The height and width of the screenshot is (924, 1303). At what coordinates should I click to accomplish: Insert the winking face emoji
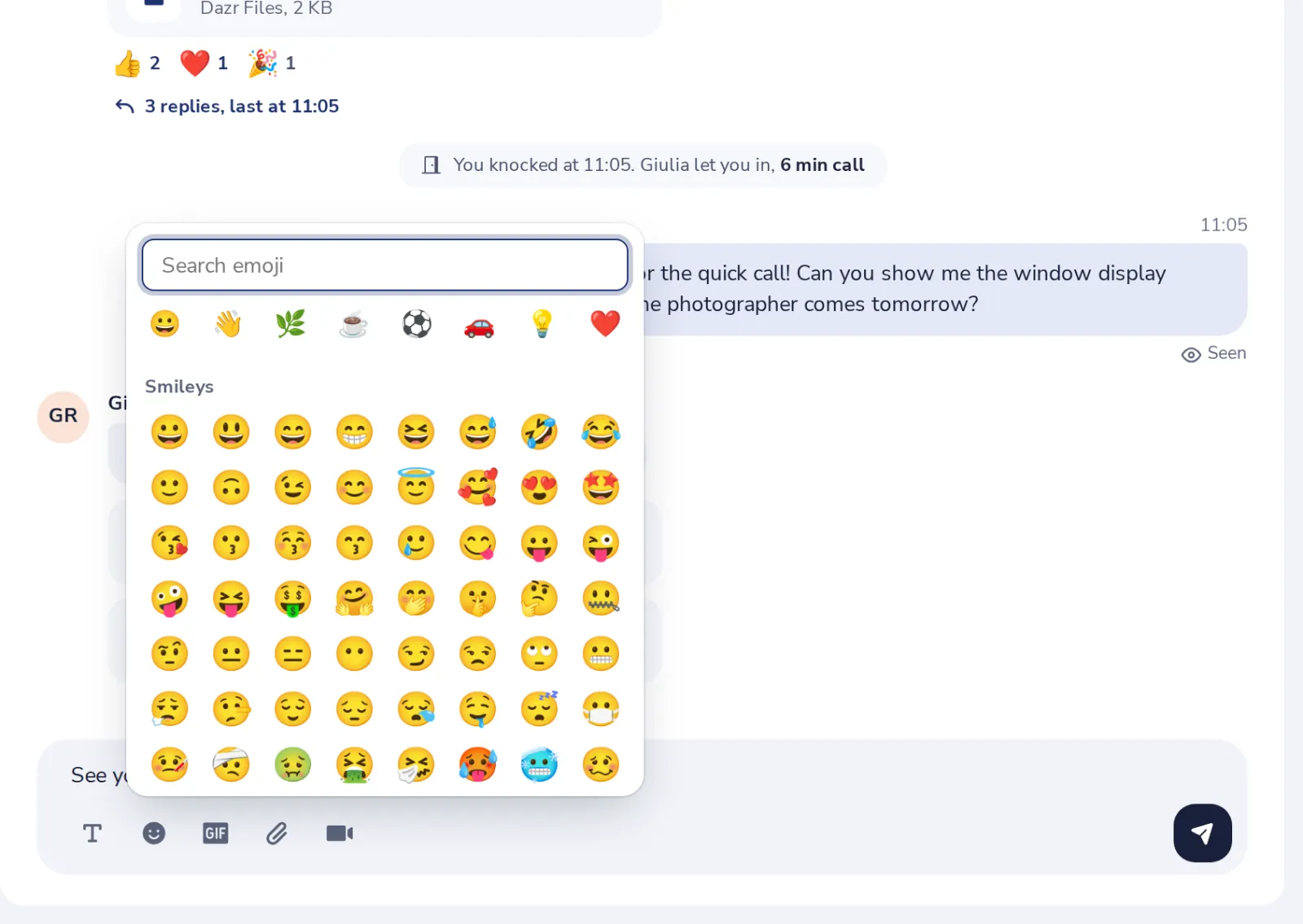(293, 488)
